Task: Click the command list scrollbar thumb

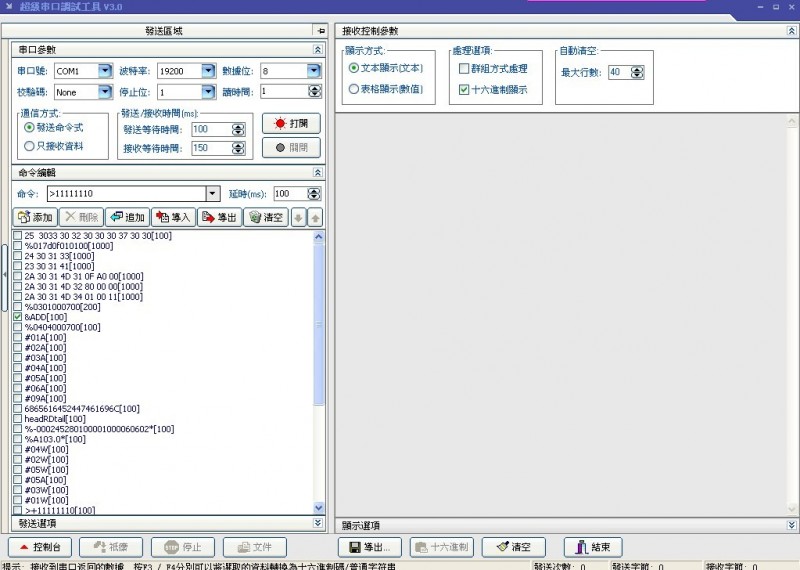Action: coord(319,324)
